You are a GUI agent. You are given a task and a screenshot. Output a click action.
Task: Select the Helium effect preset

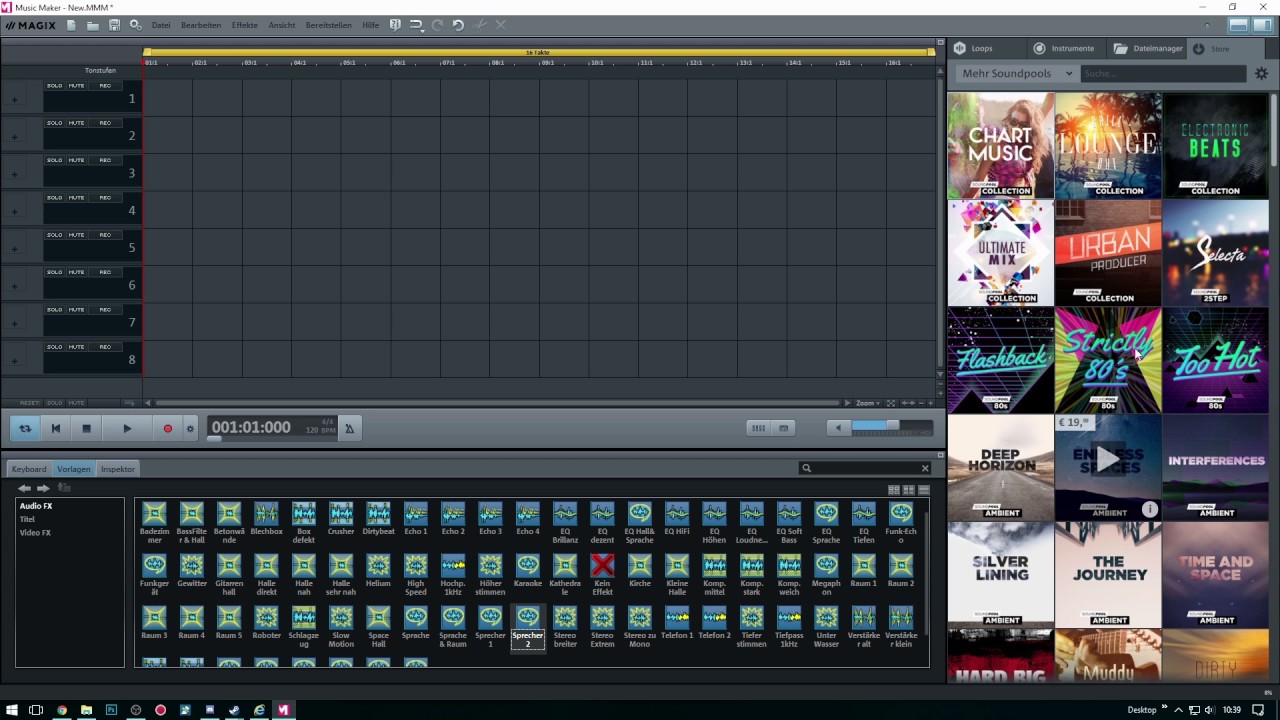tap(378, 571)
